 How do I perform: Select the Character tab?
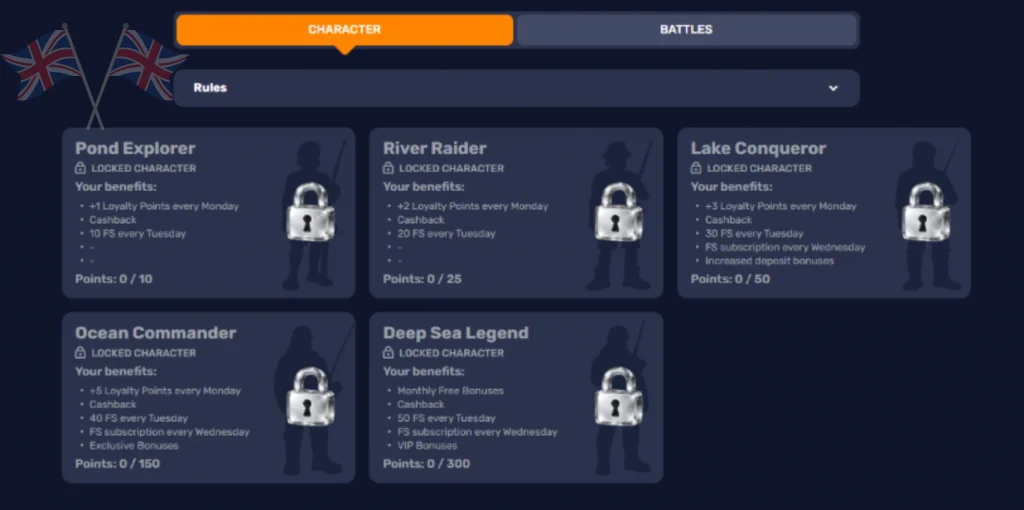(345, 29)
